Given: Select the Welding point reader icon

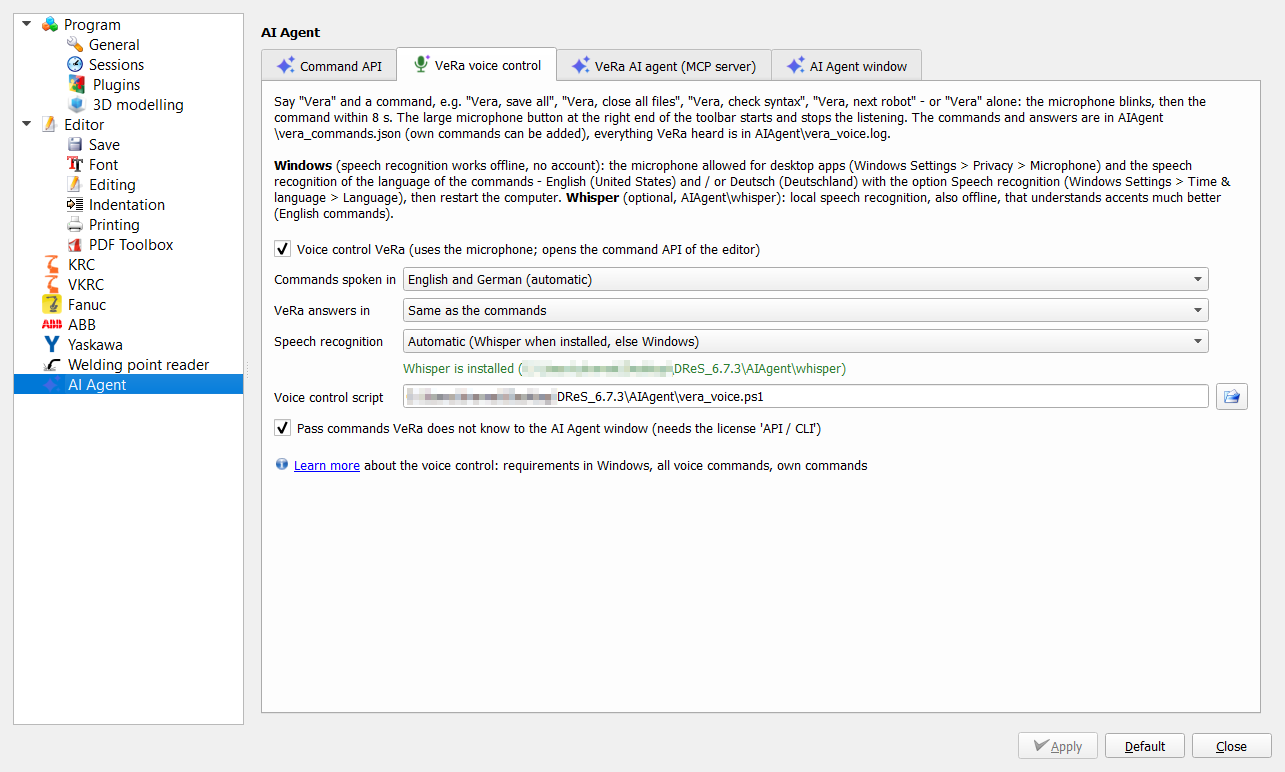Looking at the screenshot, I should [52, 365].
